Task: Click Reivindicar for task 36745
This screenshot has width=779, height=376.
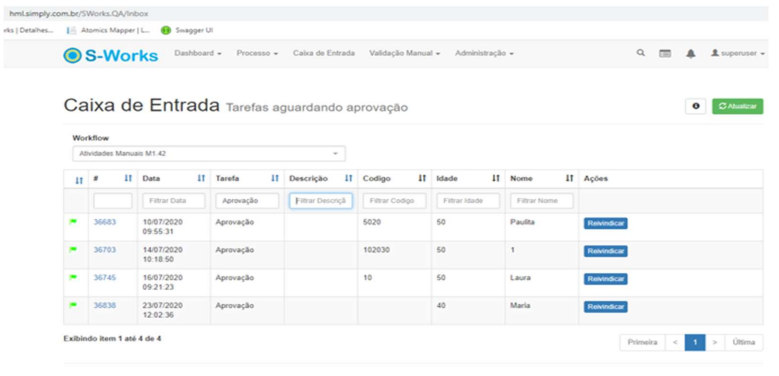Action: [605, 279]
